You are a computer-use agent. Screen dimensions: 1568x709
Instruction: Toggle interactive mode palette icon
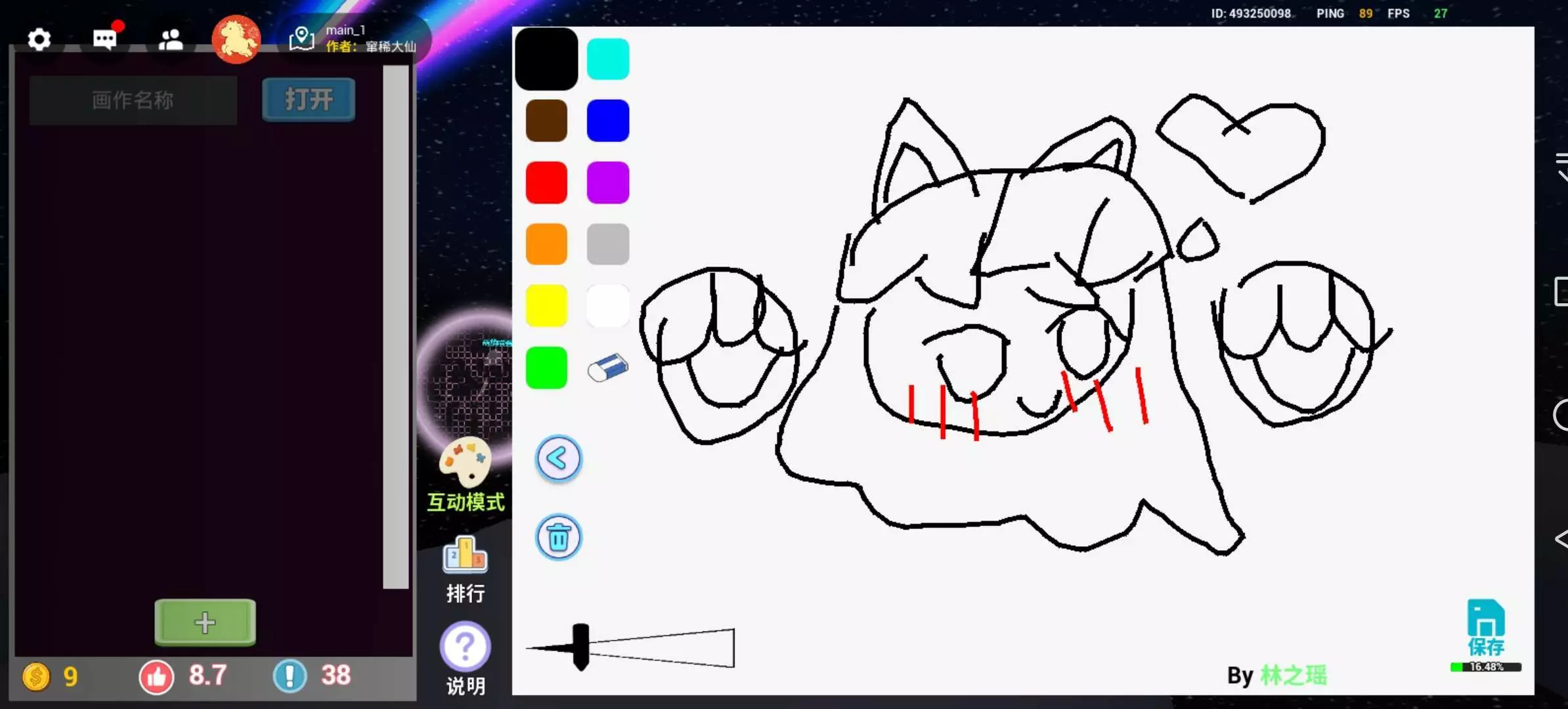click(466, 463)
